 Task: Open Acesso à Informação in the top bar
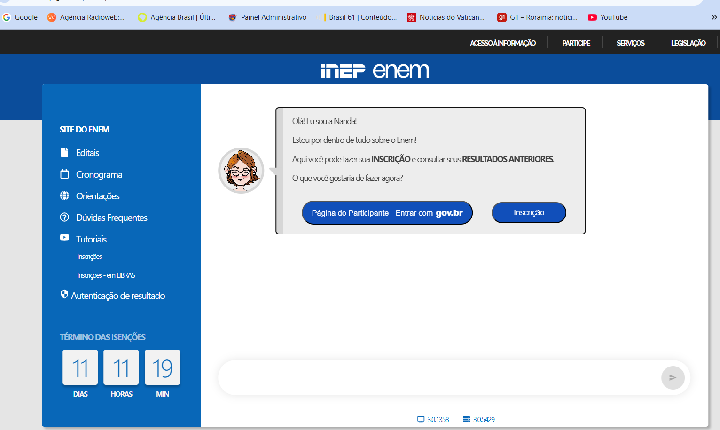[502, 43]
